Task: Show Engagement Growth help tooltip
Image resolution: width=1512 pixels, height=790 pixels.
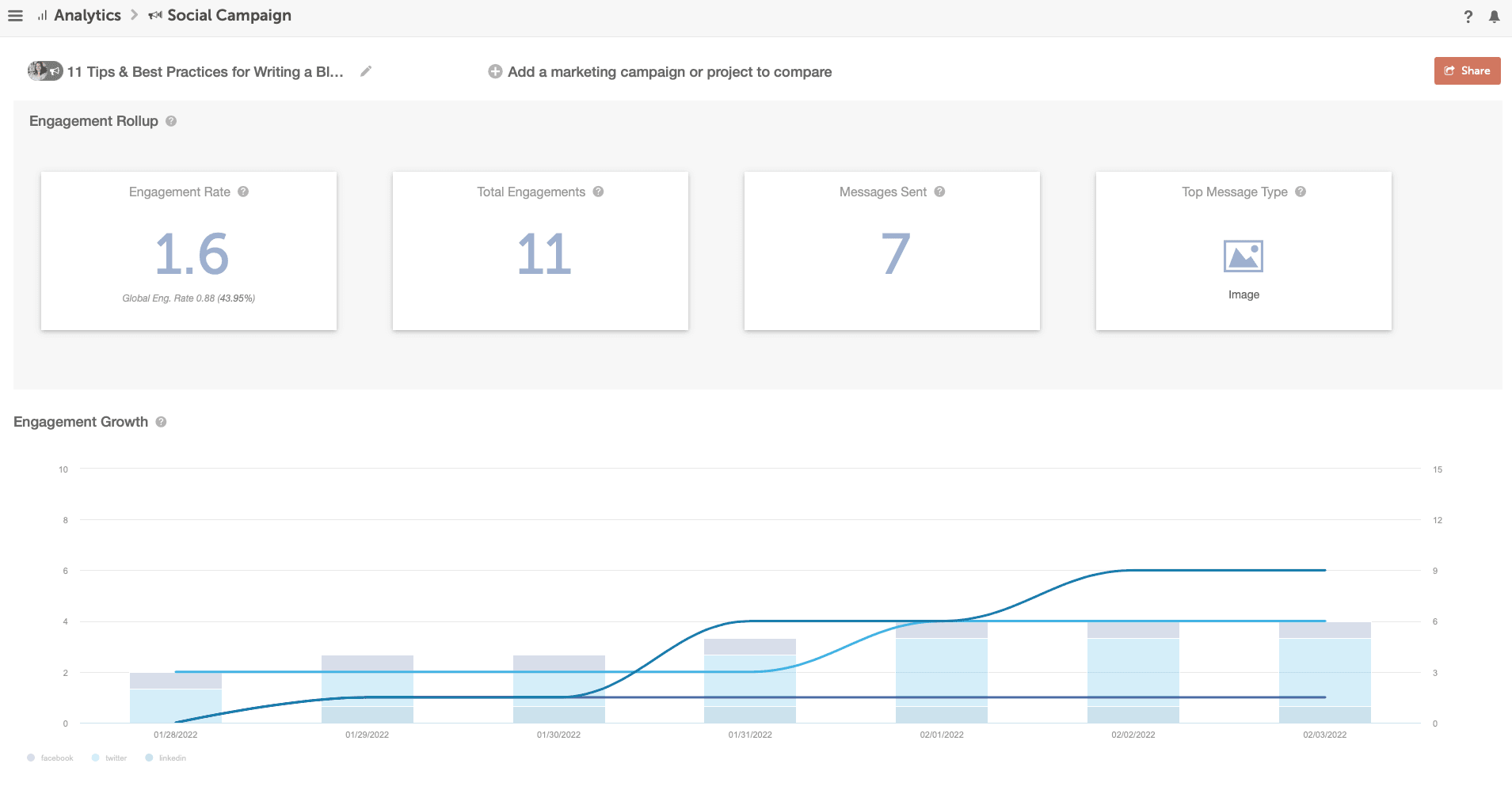Action: pos(161,422)
